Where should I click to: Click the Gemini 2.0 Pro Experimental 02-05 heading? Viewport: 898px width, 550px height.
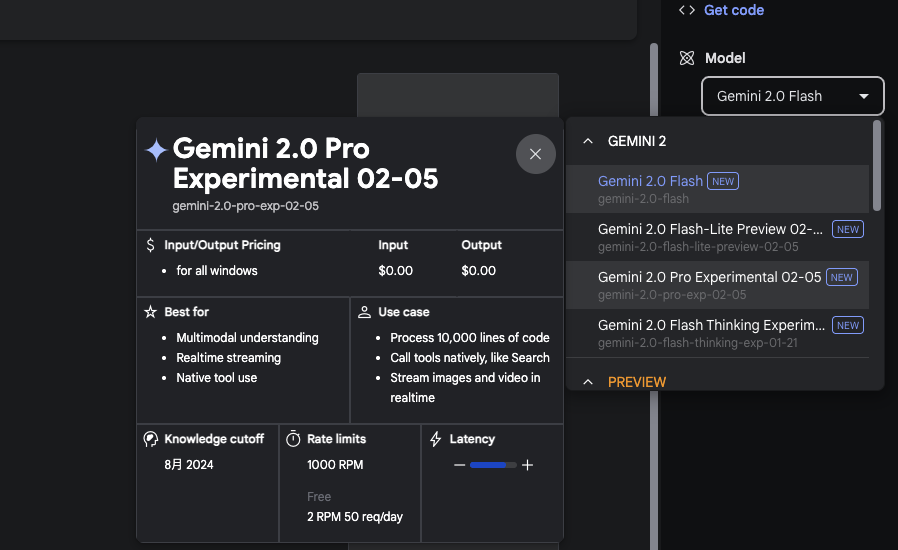click(305, 163)
